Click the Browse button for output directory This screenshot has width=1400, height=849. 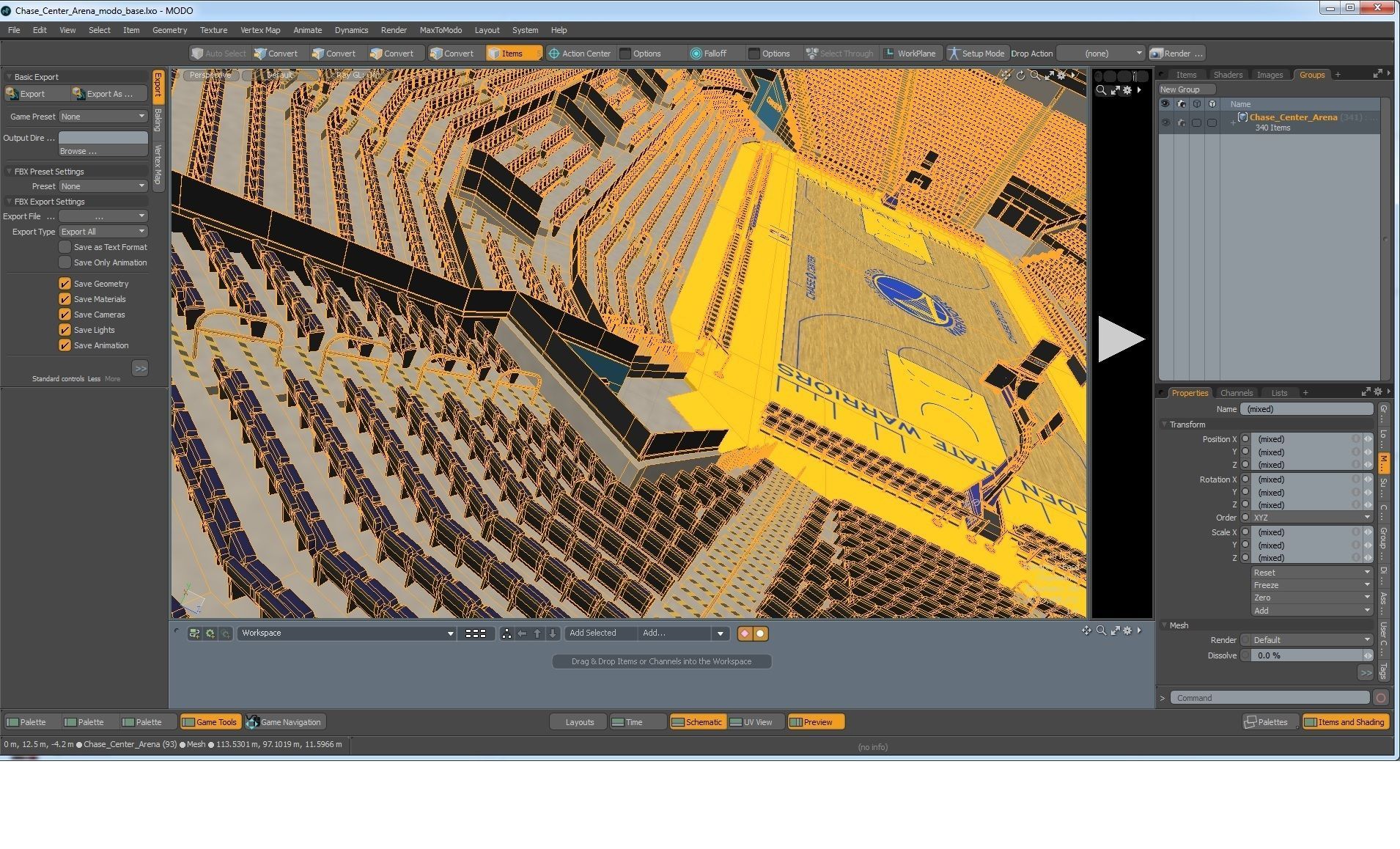[103, 151]
